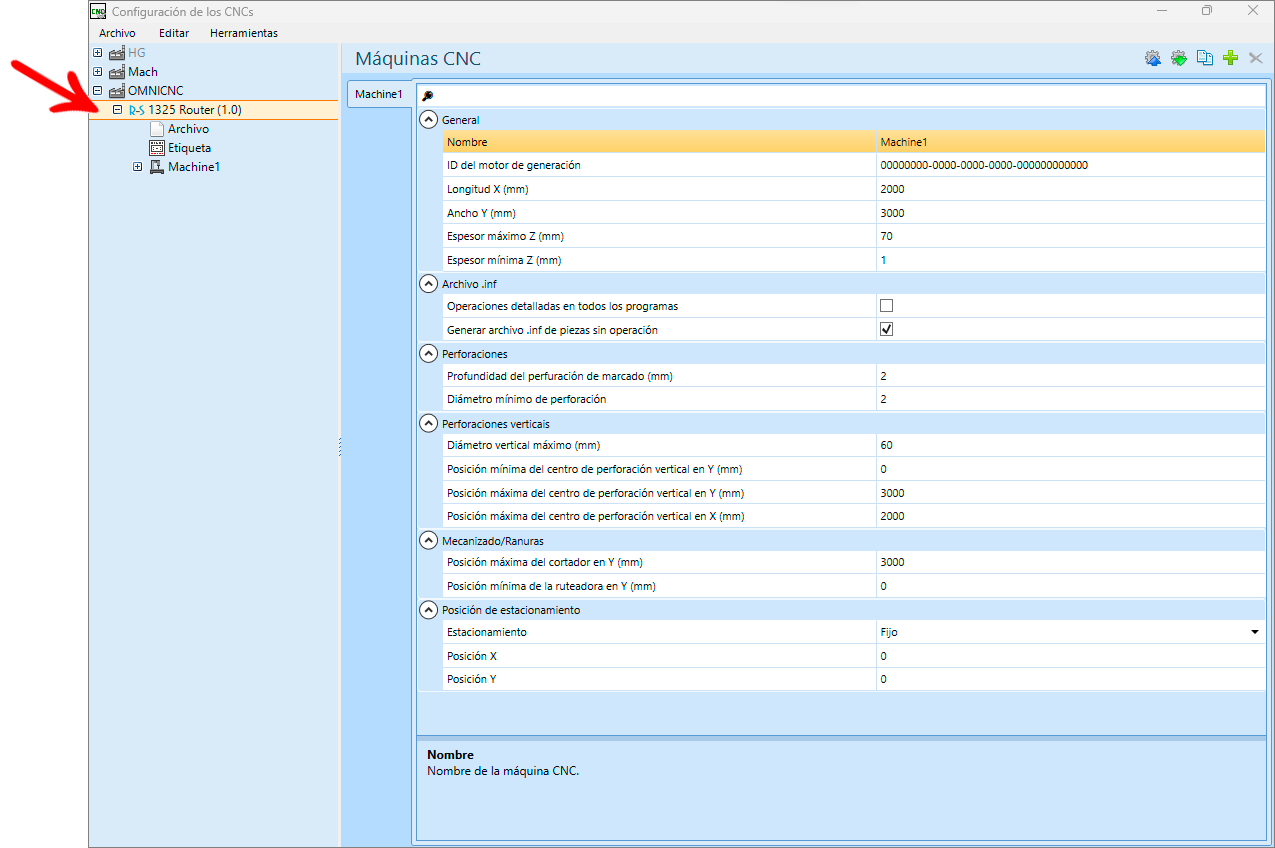This screenshot has height=848, width=1275.
Task: Uncheck Generar archivo .inf de piezas sin operación
Action: [x=886, y=329]
